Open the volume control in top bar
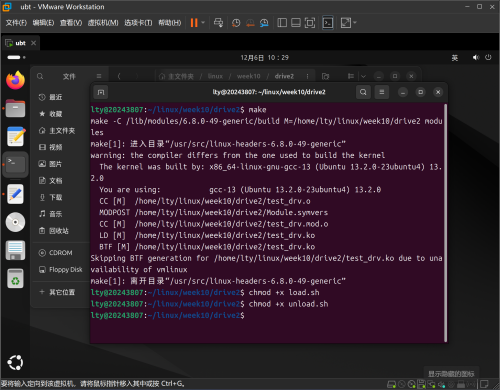Image resolution: width=500 pixels, height=390 pixels. (476, 57)
